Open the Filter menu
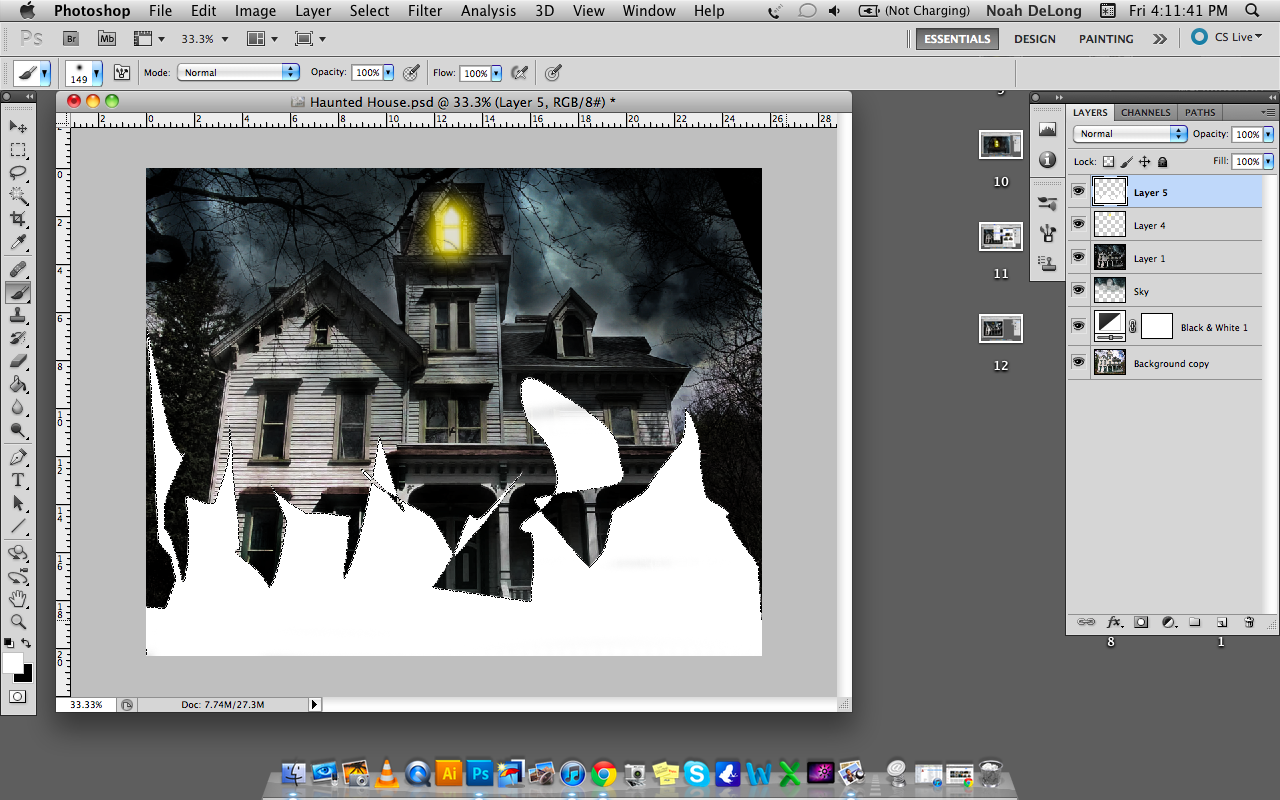Viewport: 1280px width, 800px height. [424, 11]
